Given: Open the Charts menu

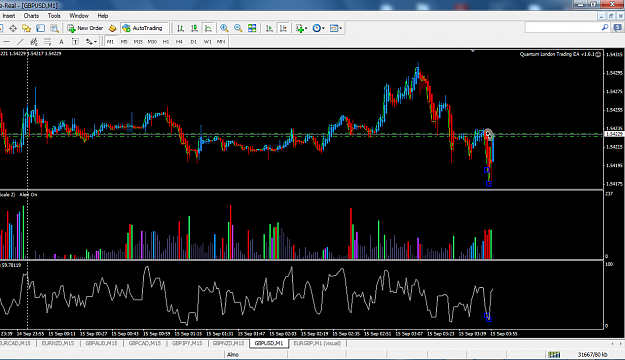Looking at the screenshot, I should click(31, 16).
